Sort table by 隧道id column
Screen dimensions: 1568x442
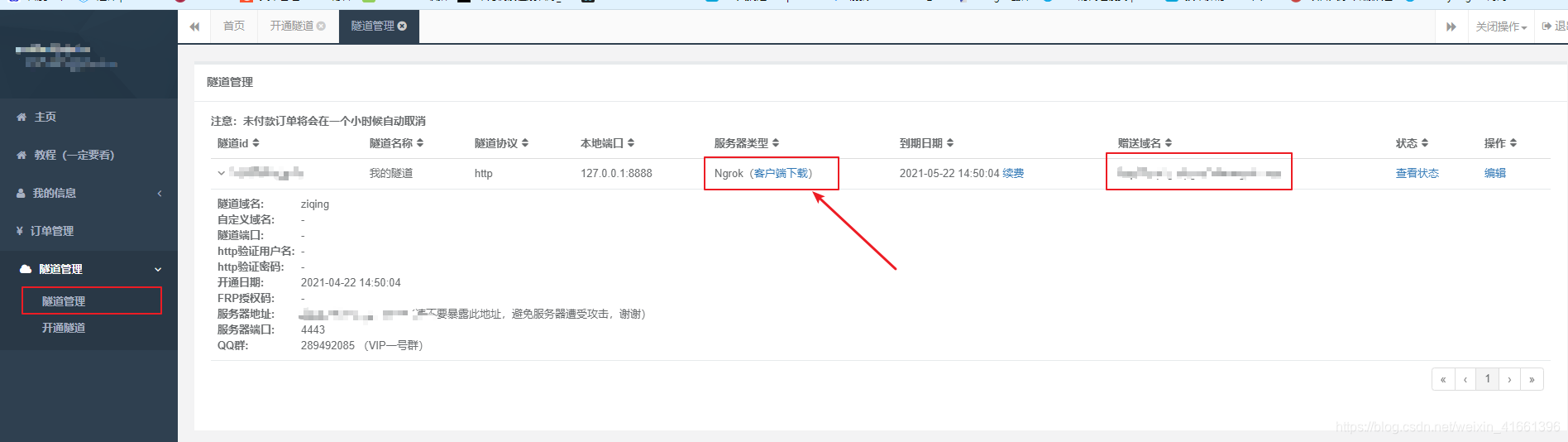tap(238, 143)
